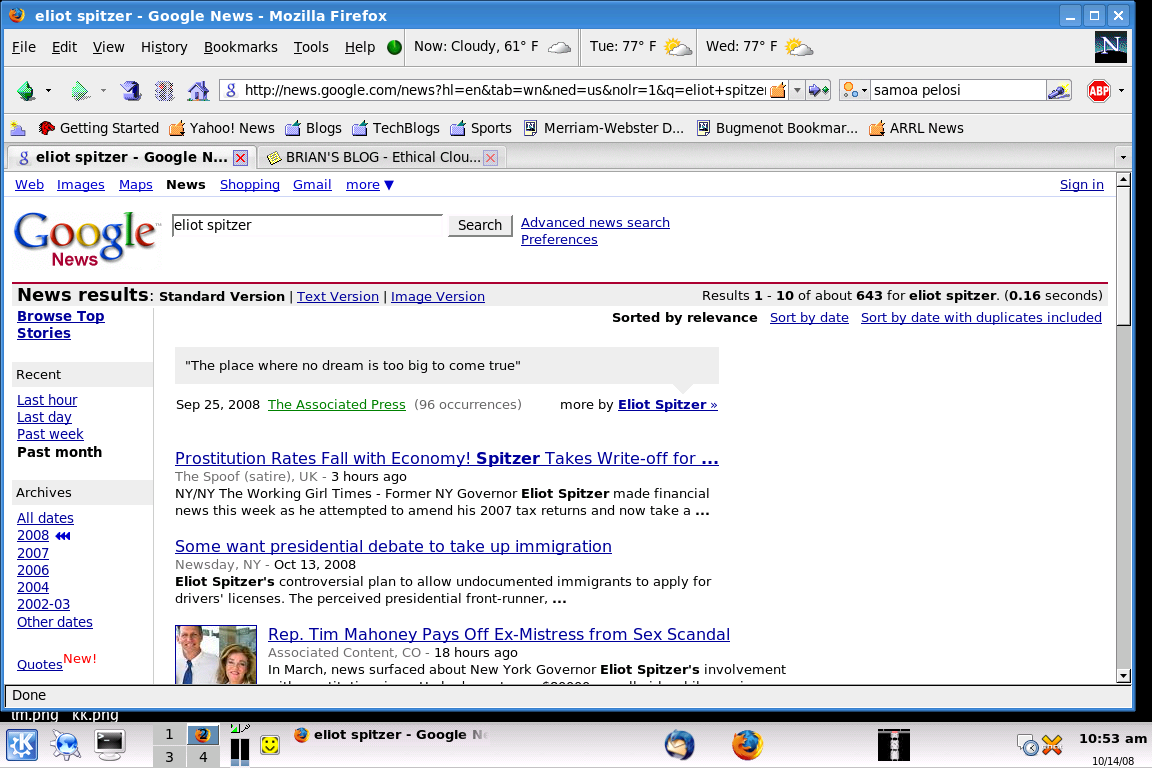Filter results to Last hour
Screen dimensions: 1152x768
[x=47, y=401]
